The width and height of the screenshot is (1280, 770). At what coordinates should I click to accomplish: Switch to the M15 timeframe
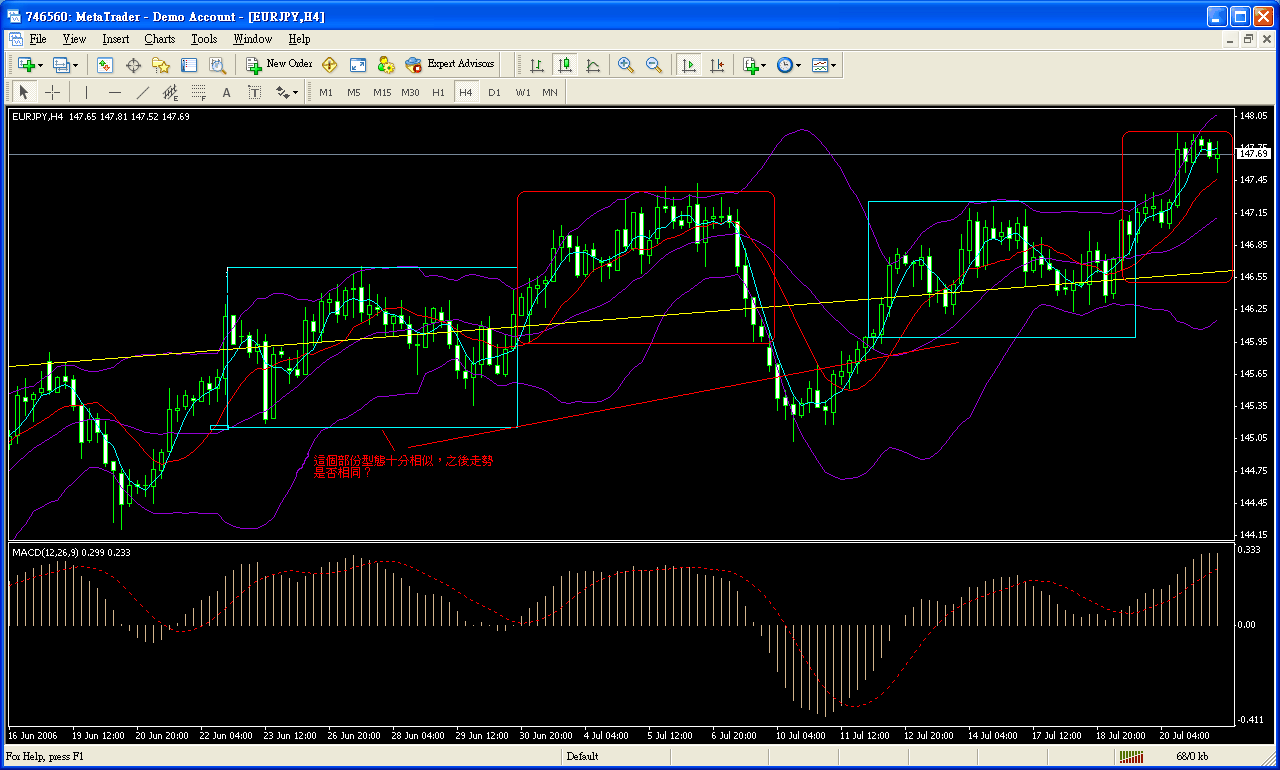click(x=382, y=92)
